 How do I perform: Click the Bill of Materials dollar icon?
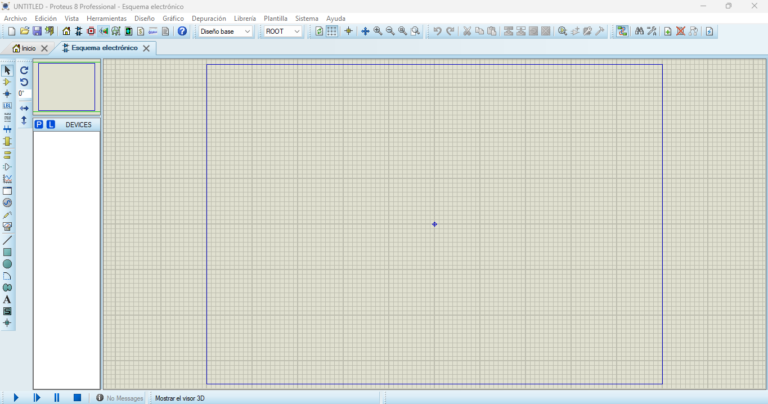(141, 31)
